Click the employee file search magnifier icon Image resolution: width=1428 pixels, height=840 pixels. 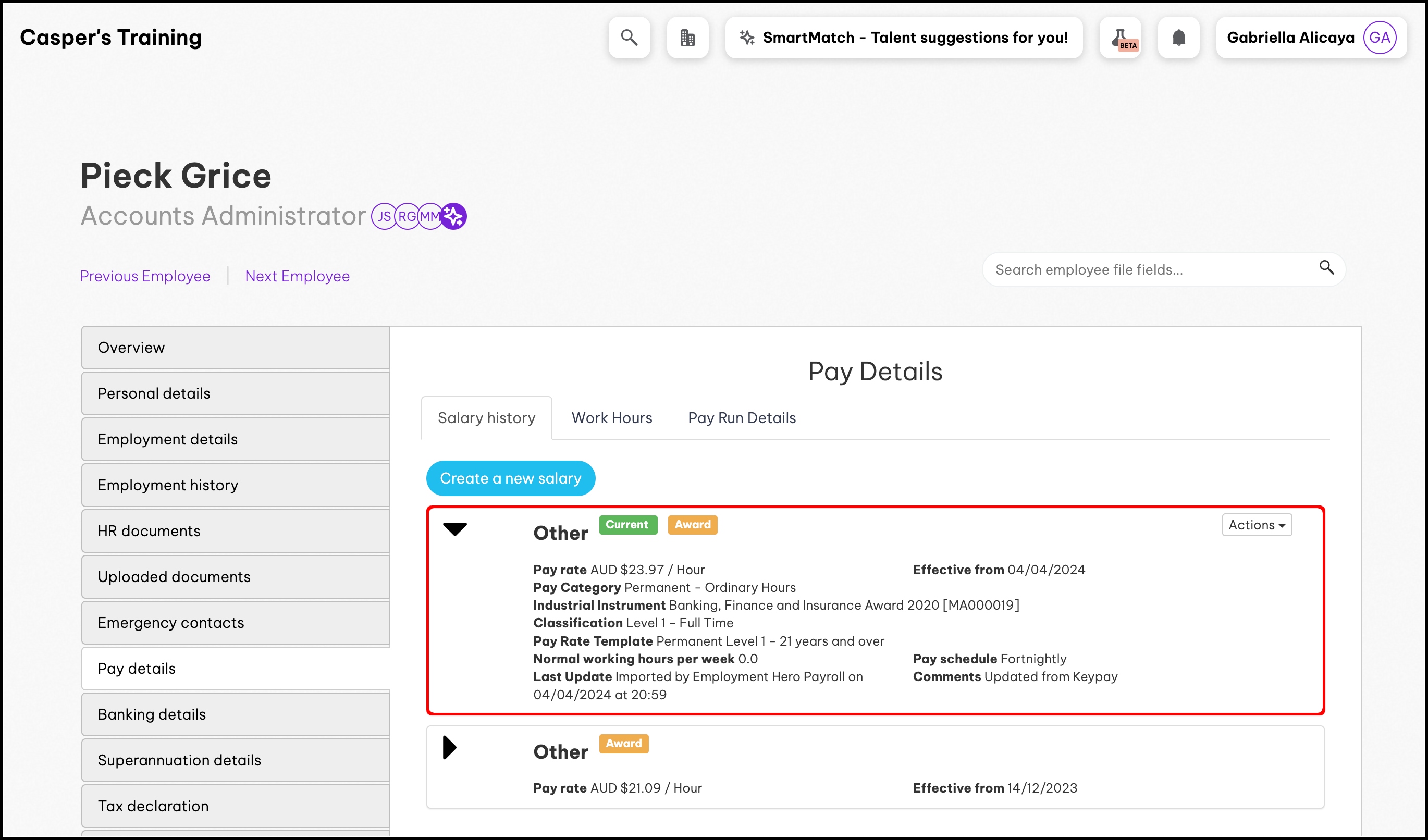point(1326,268)
